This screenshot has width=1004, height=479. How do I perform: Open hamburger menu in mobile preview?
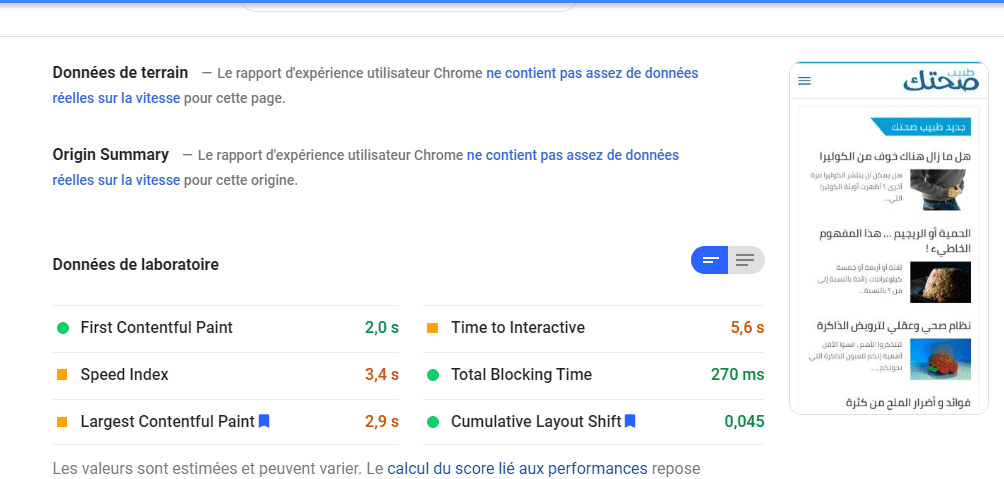pos(805,82)
